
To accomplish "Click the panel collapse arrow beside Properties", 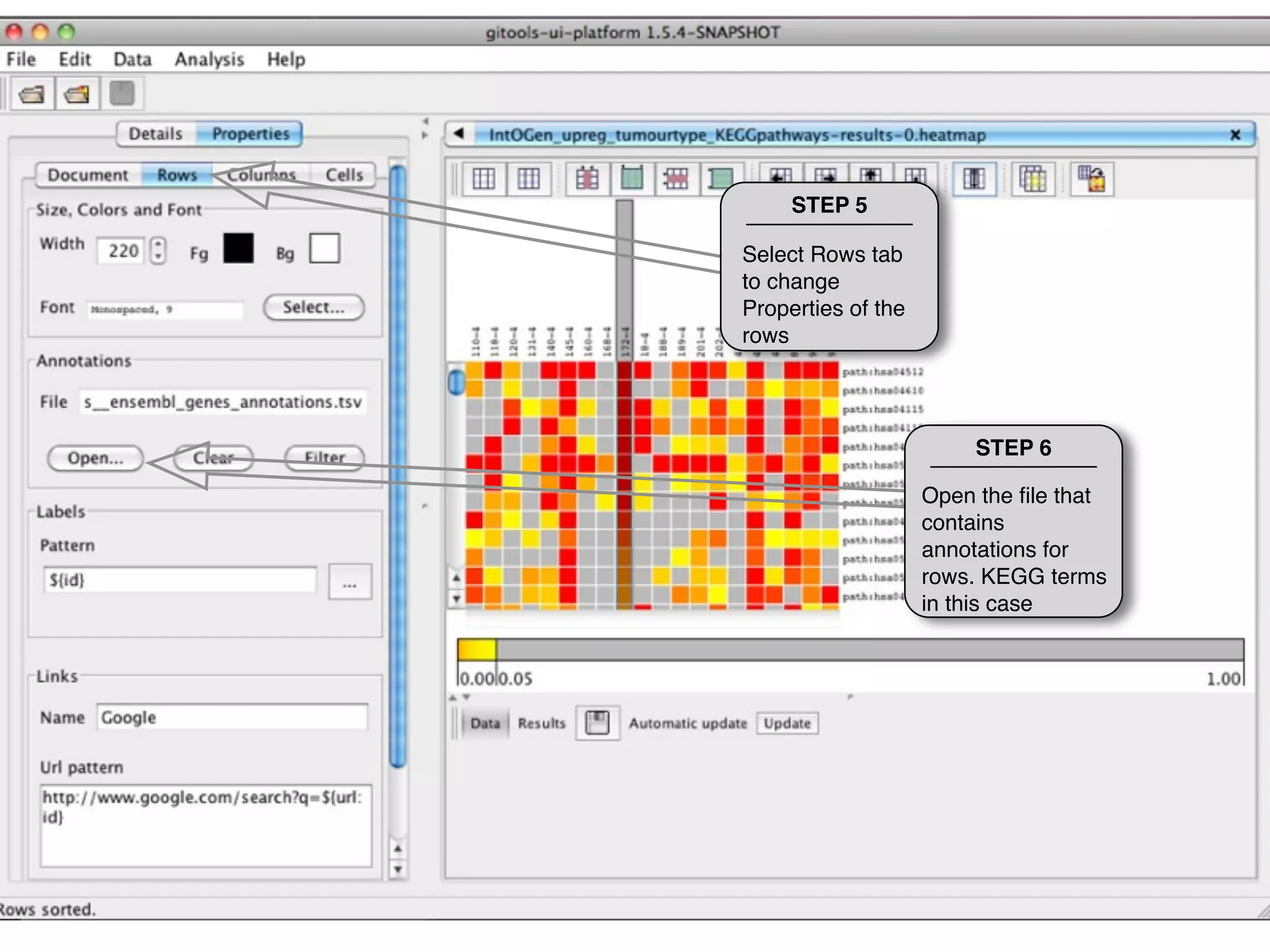I will [425, 121].
